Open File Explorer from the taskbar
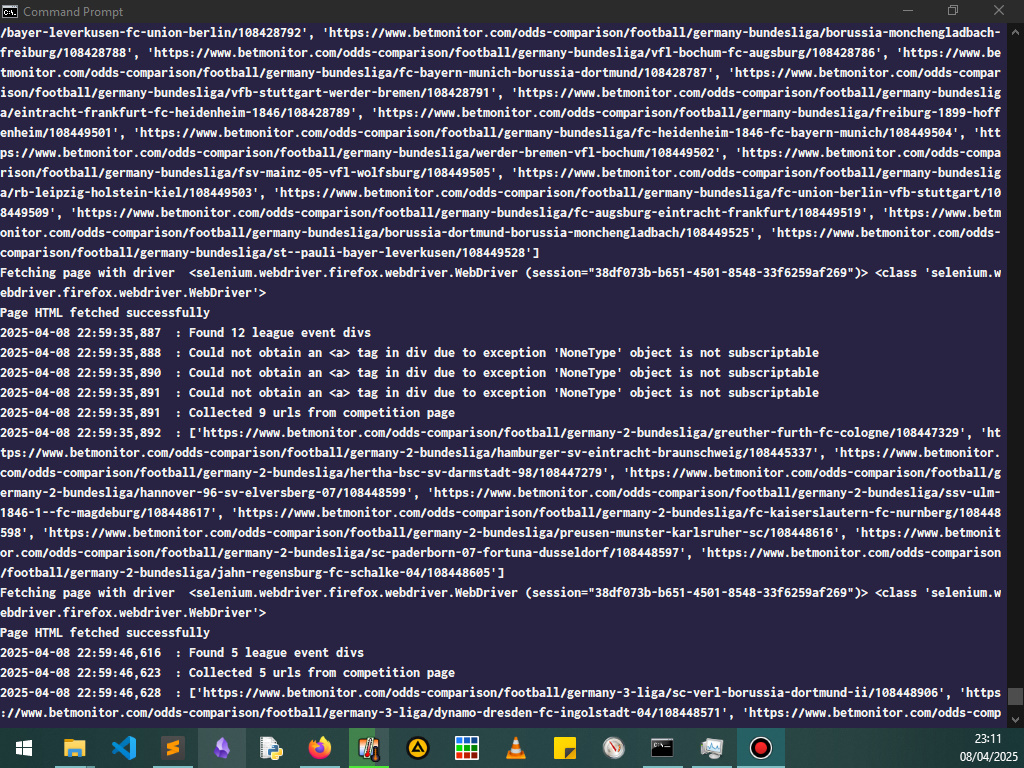The image size is (1024, 768). [x=74, y=747]
